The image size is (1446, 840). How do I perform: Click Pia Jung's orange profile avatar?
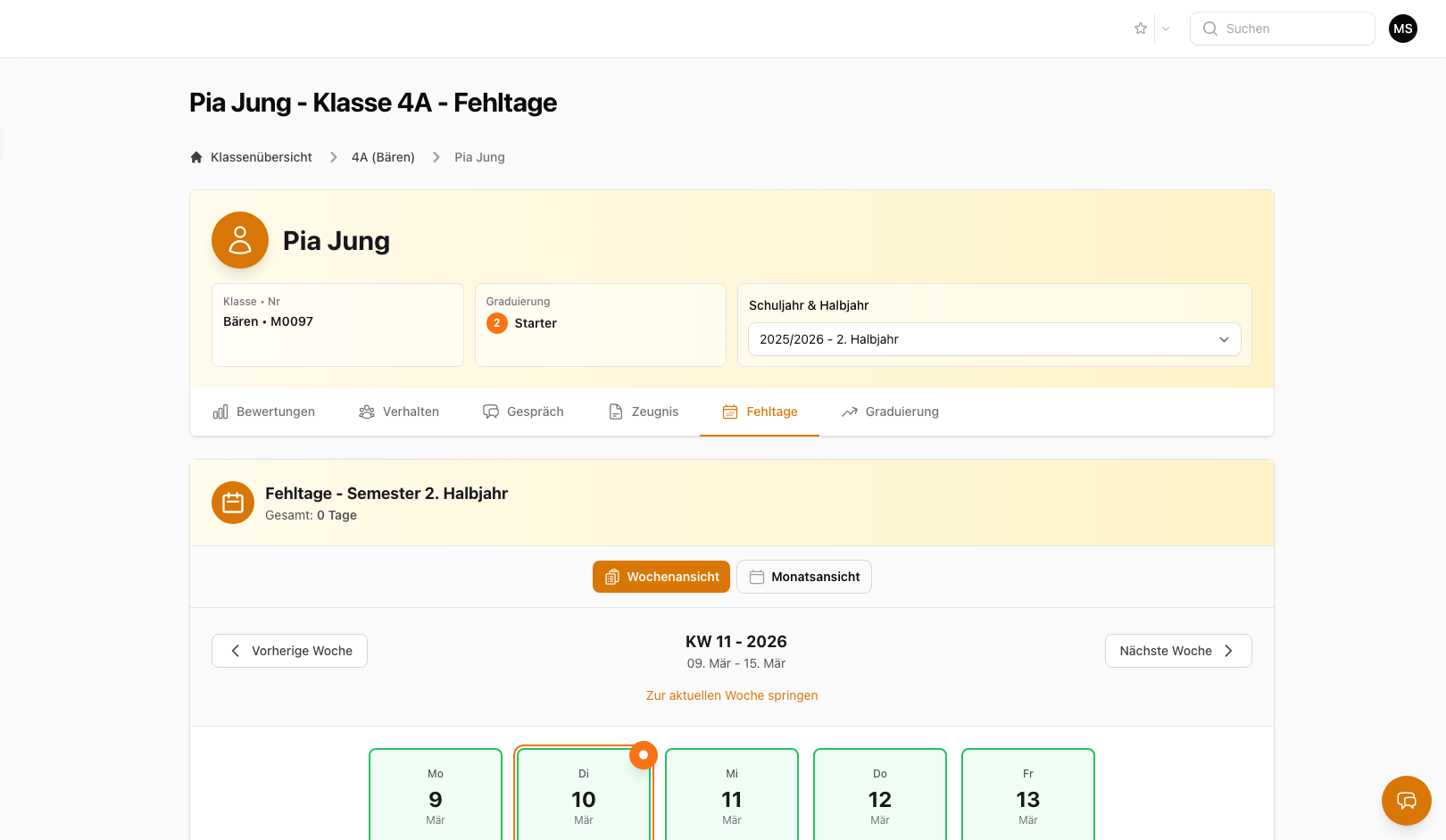(240, 240)
